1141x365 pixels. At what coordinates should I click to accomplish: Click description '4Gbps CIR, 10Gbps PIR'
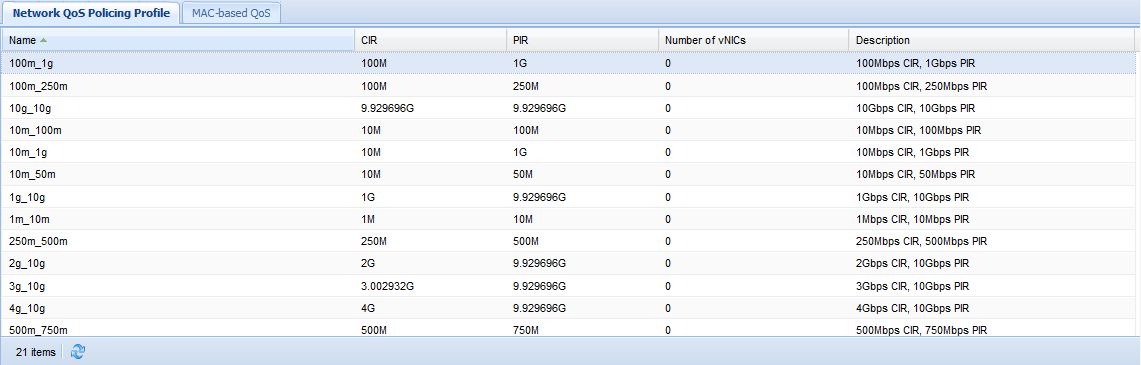(x=913, y=308)
